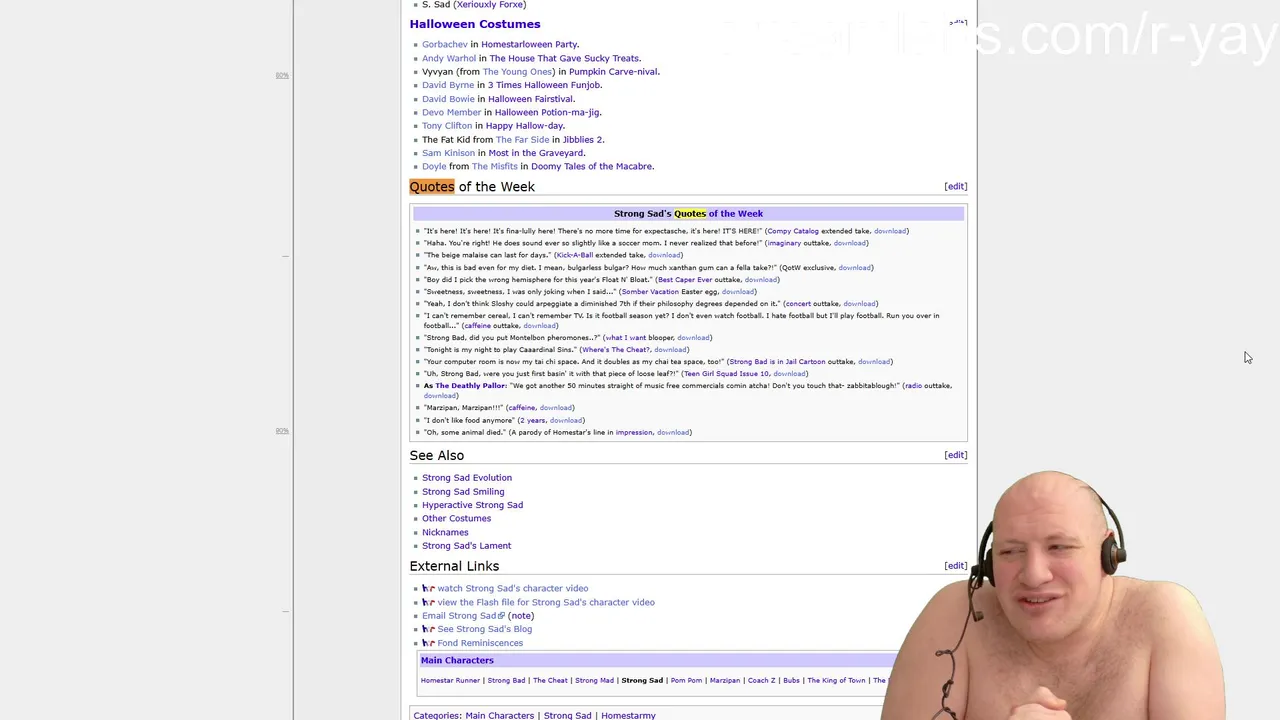This screenshot has height=720, width=1280.
Task: Open the 'Best Caper Ever' link
Action: pyautogui.click(x=685, y=280)
